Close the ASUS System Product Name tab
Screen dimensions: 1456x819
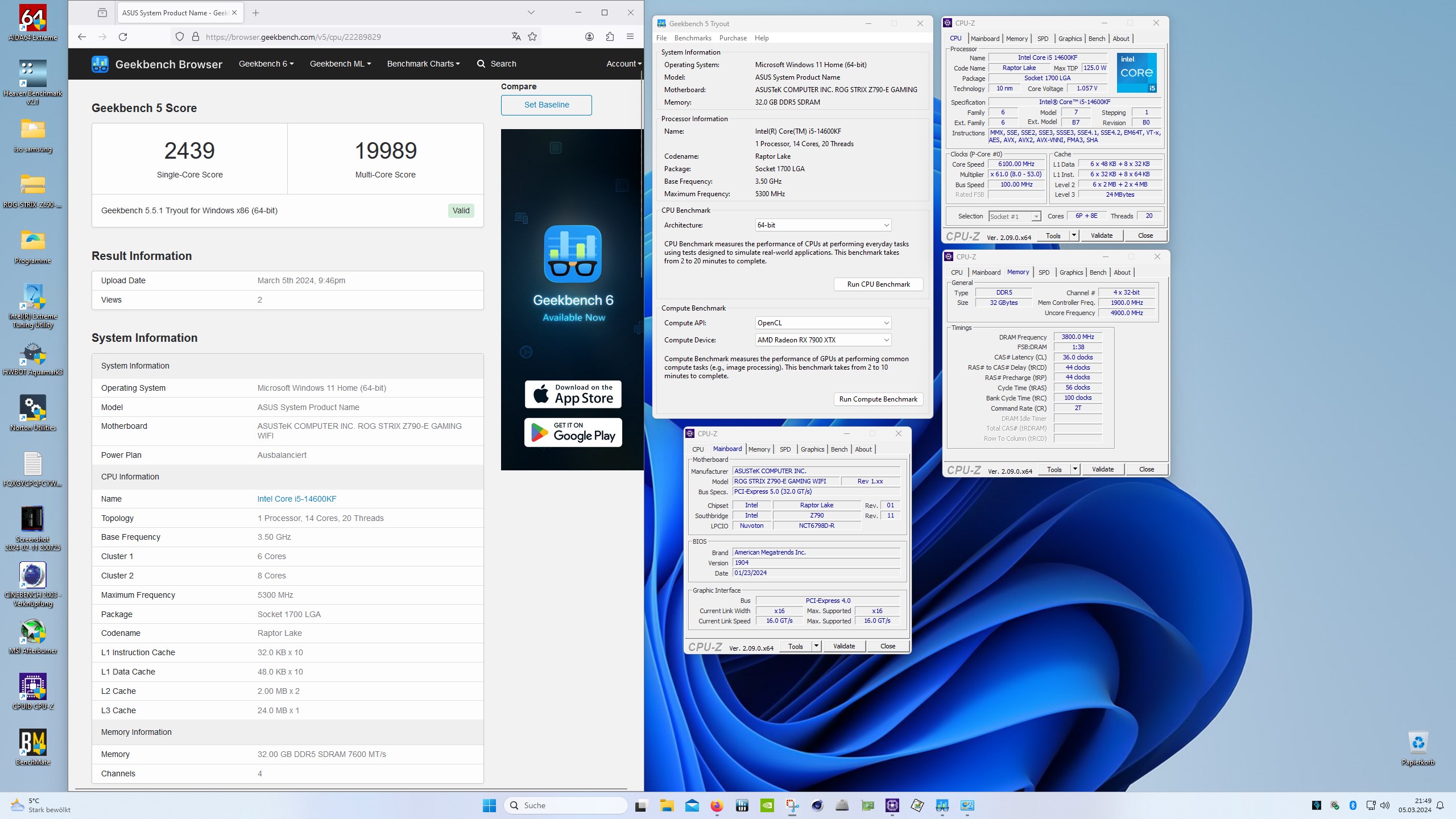point(234,13)
